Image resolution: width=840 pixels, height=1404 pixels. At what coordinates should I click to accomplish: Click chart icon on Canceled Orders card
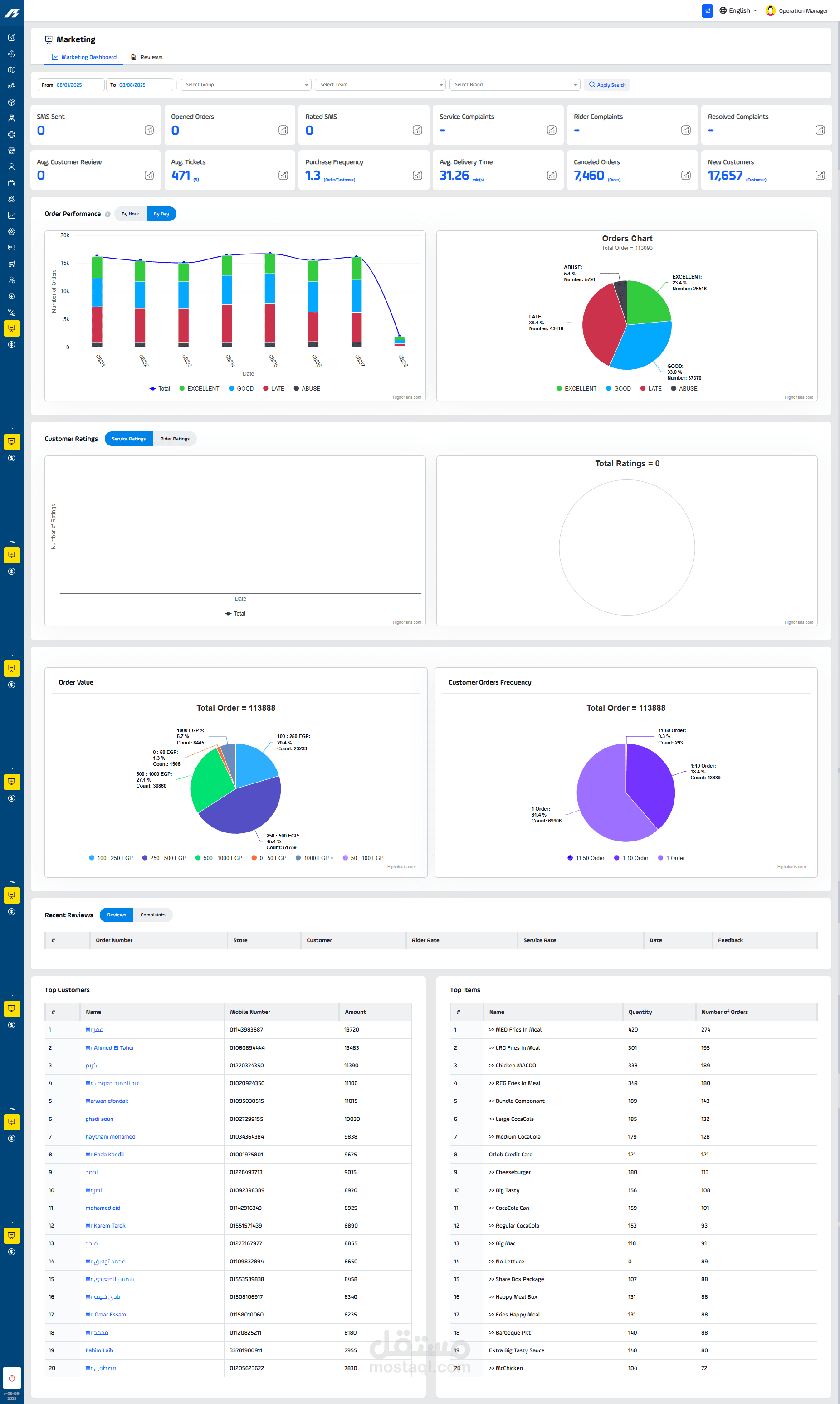point(685,176)
